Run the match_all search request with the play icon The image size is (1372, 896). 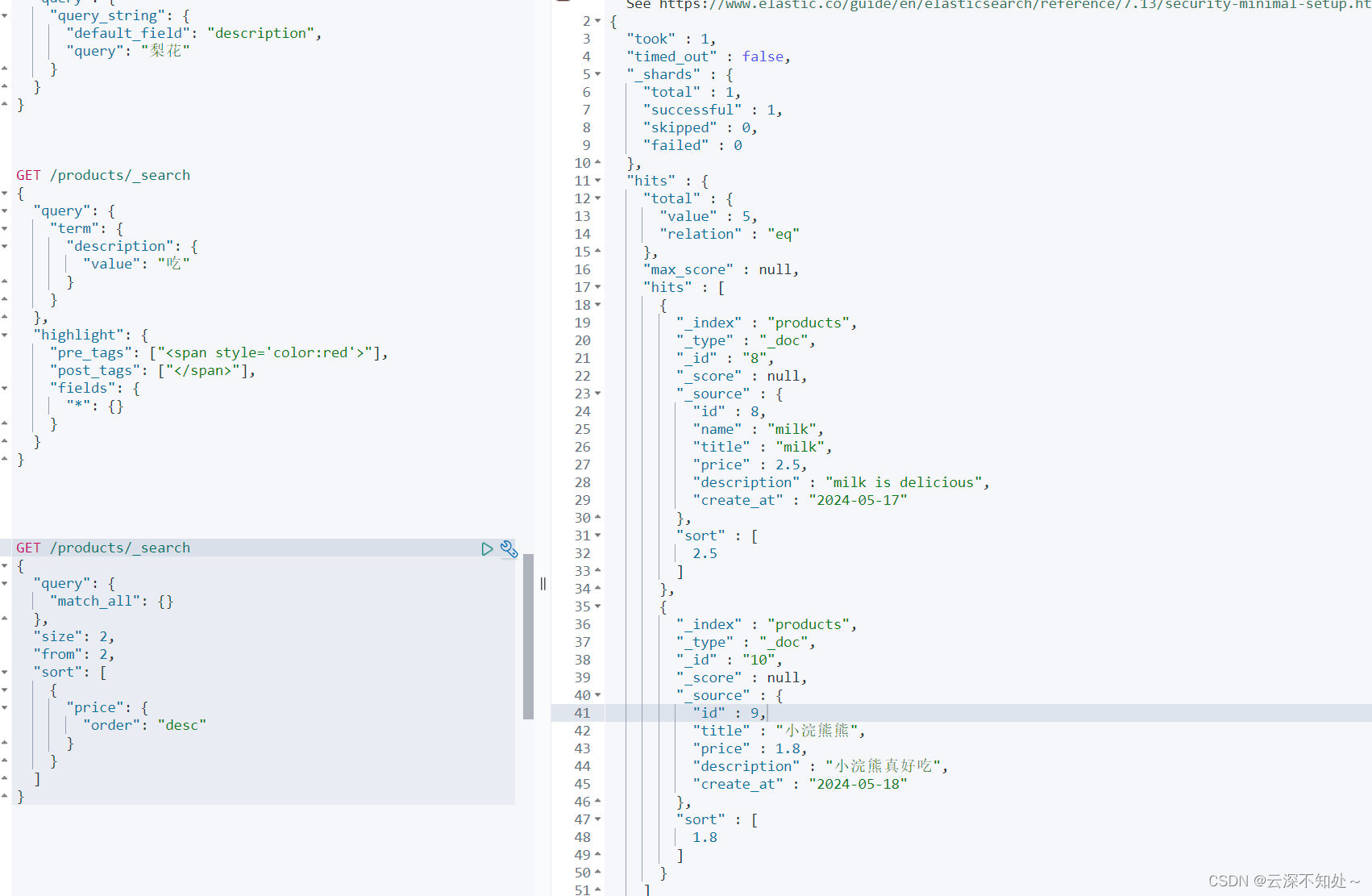[x=487, y=548]
